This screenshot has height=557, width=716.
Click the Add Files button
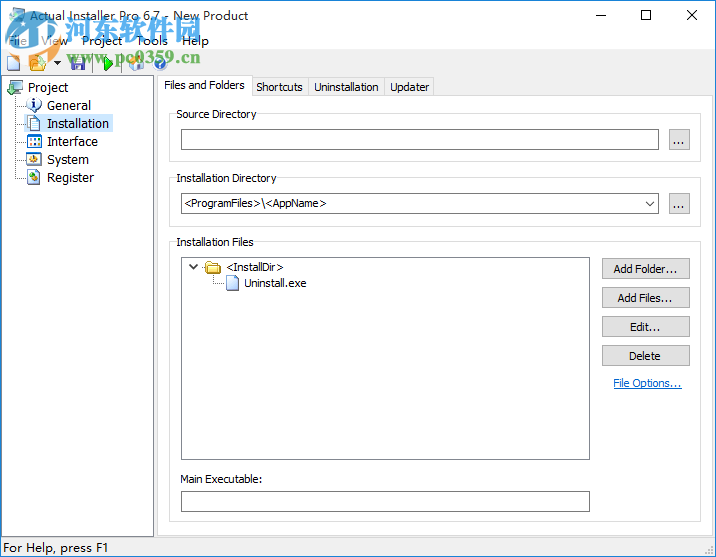coord(645,298)
